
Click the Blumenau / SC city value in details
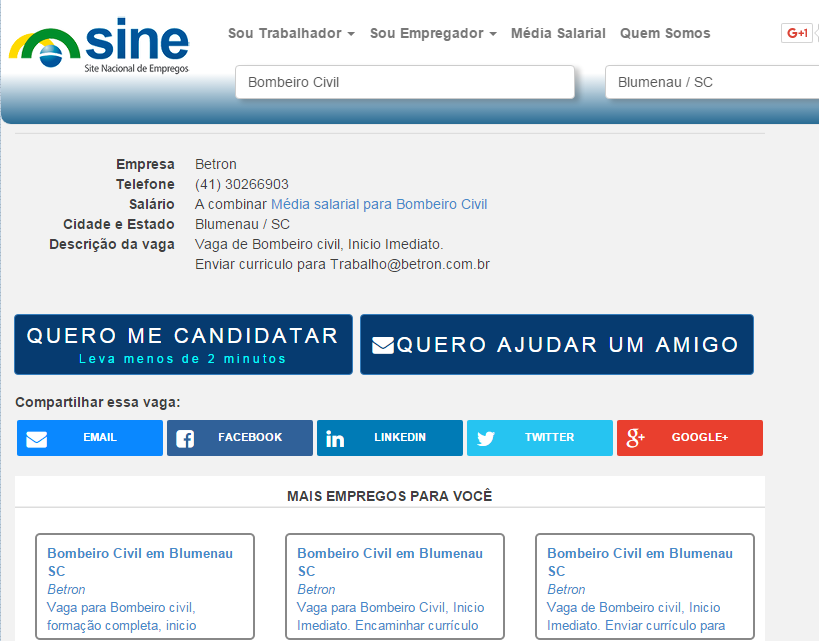pyautogui.click(x=242, y=224)
